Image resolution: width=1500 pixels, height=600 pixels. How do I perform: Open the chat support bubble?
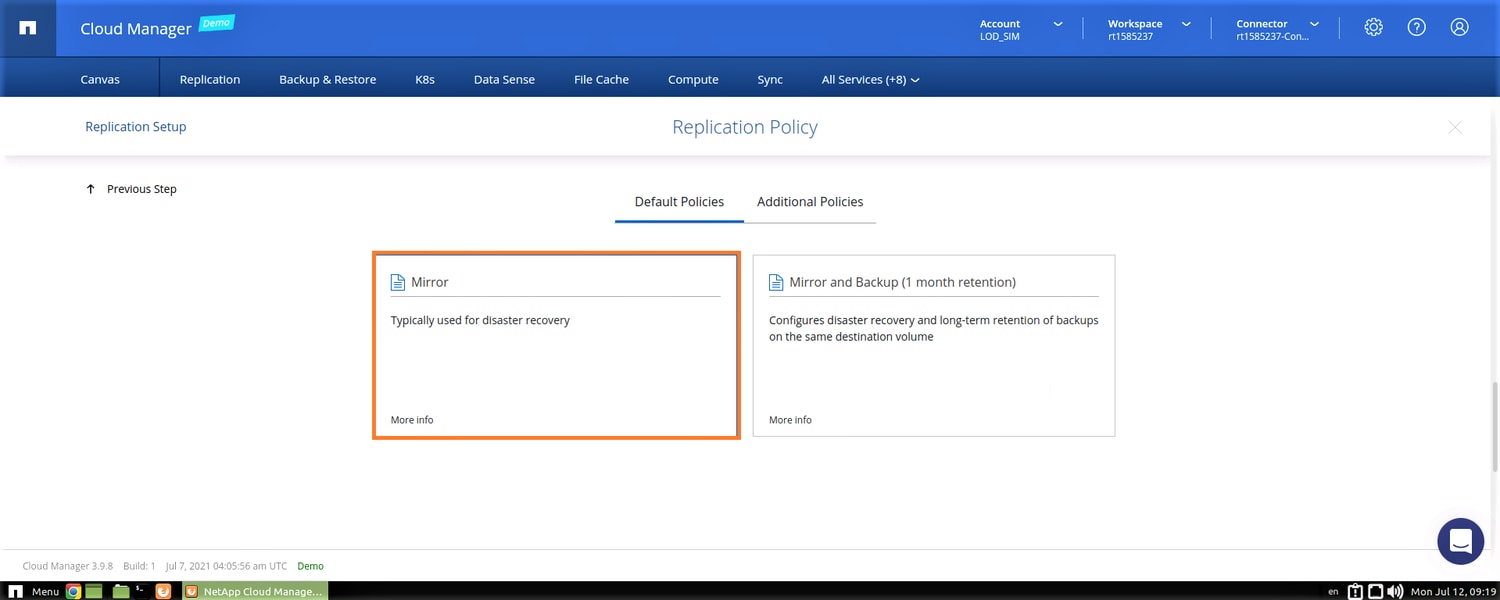point(1460,541)
